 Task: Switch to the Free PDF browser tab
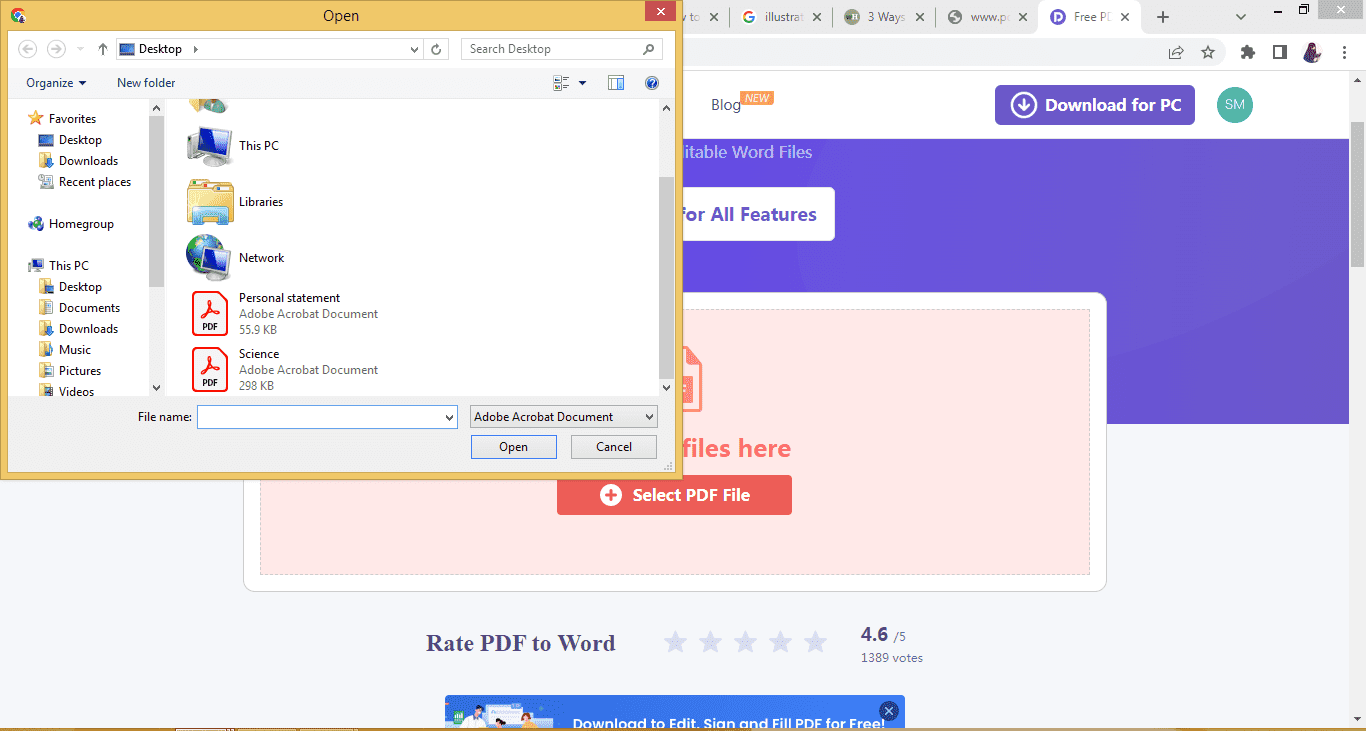tap(1089, 16)
